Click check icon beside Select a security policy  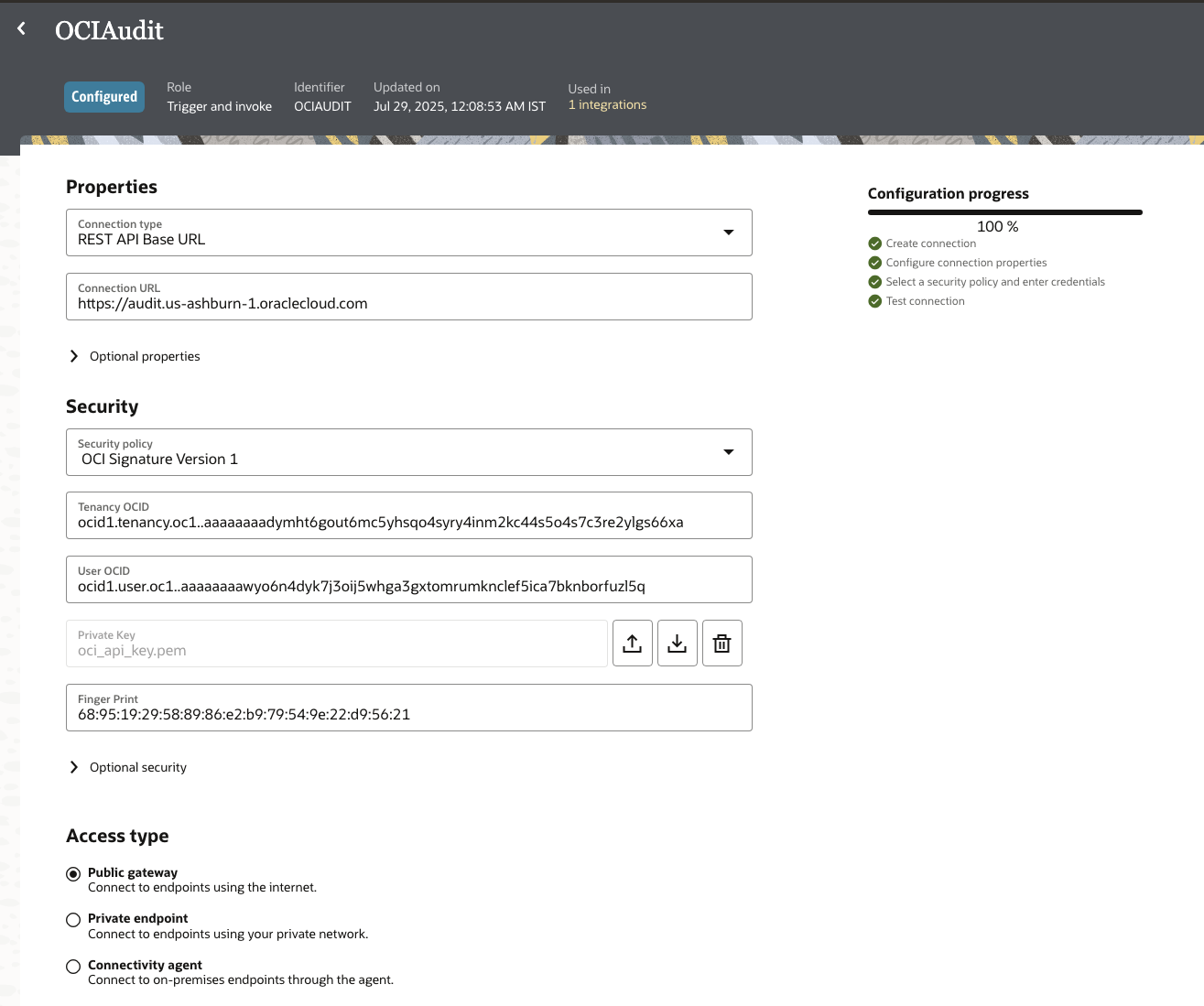[874, 282]
